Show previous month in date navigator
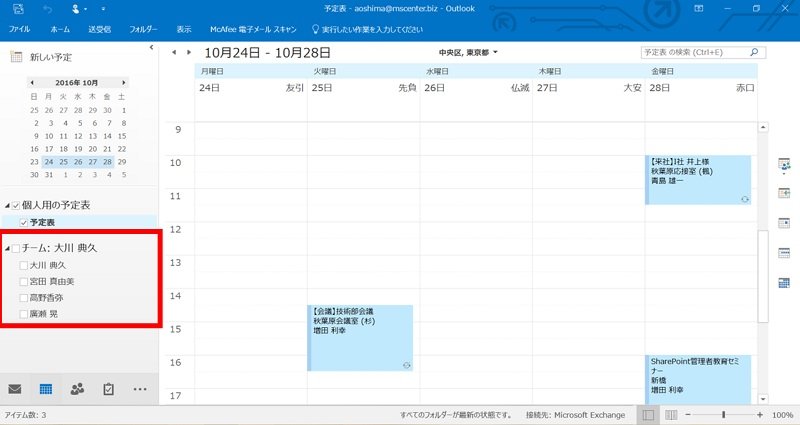The height and width of the screenshot is (425, 800). coord(32,83)
